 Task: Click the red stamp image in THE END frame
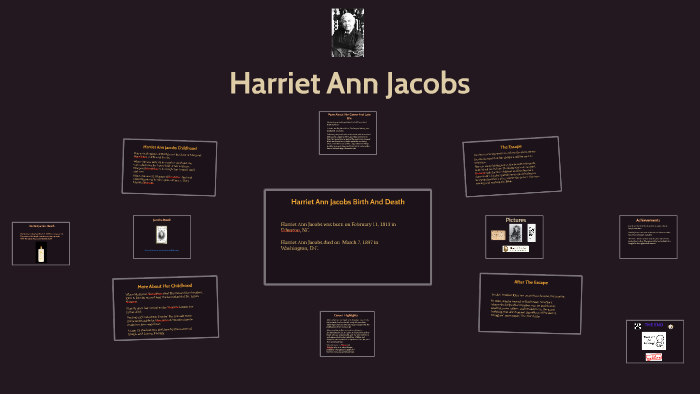(x=654, y=357)
